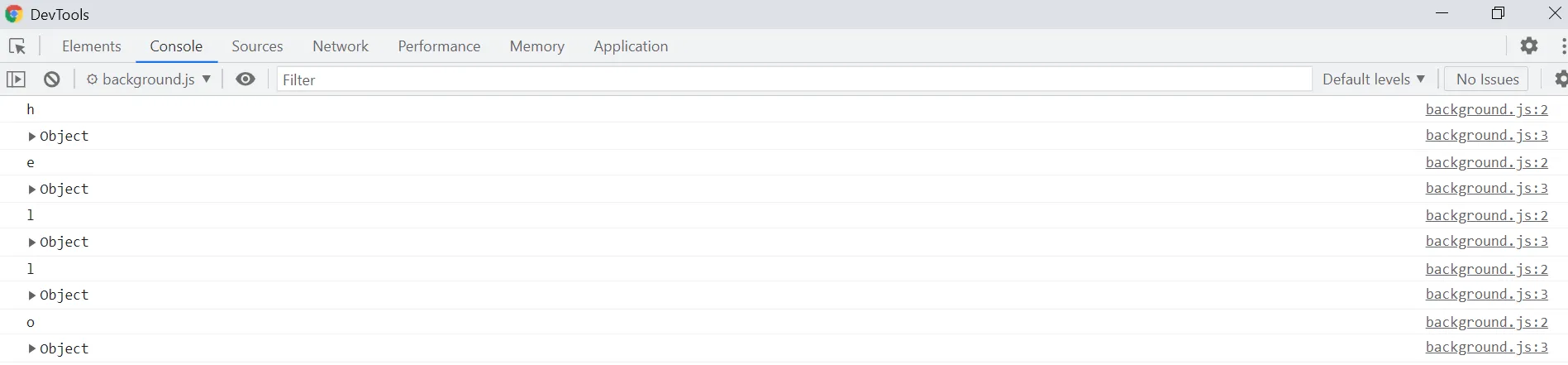Toggle the console sidebar panel icon

coord(16,79)
